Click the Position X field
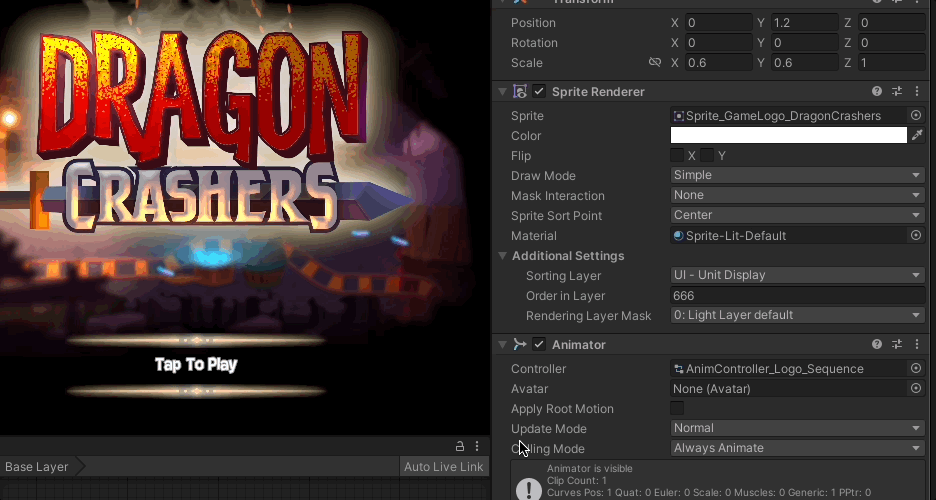 pos(718,23)
